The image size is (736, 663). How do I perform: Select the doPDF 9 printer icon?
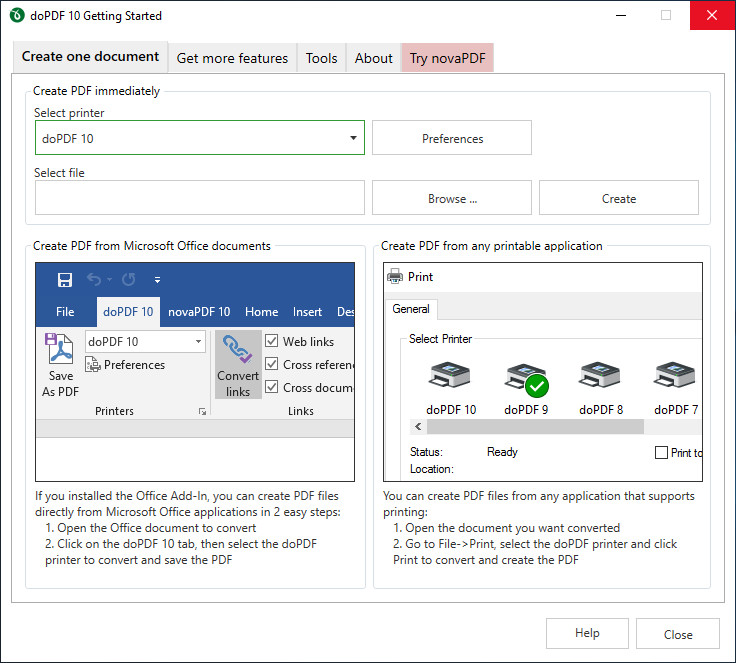(x=526, y=378)
